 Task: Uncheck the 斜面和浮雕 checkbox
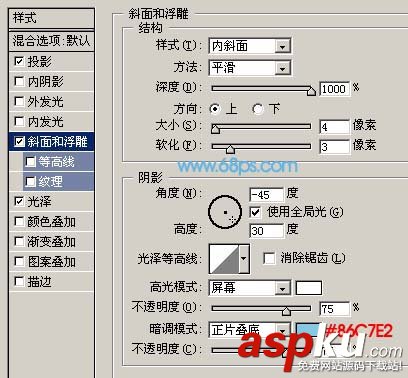pos(19,141)
